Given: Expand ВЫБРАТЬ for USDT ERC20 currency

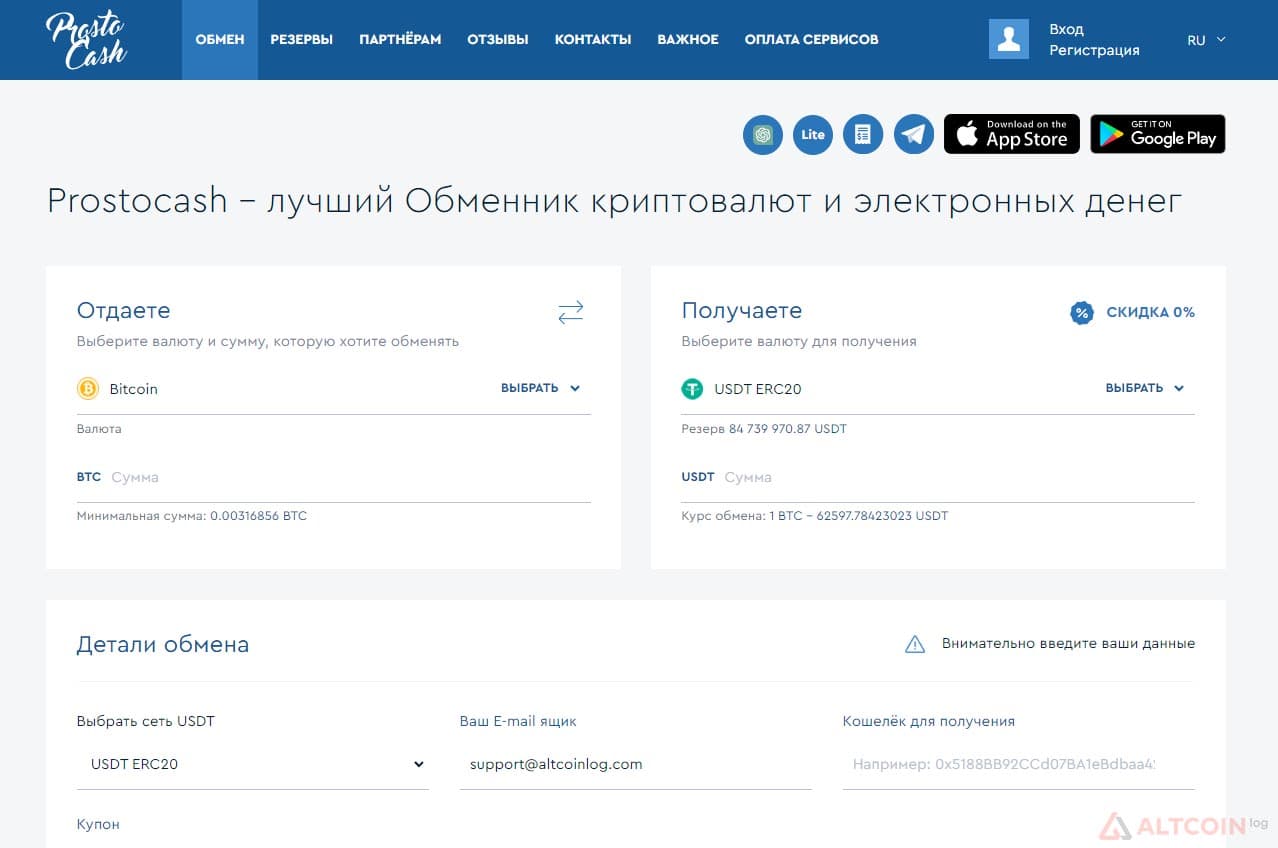Looking at the screenshot, I should pos(1145,388).
